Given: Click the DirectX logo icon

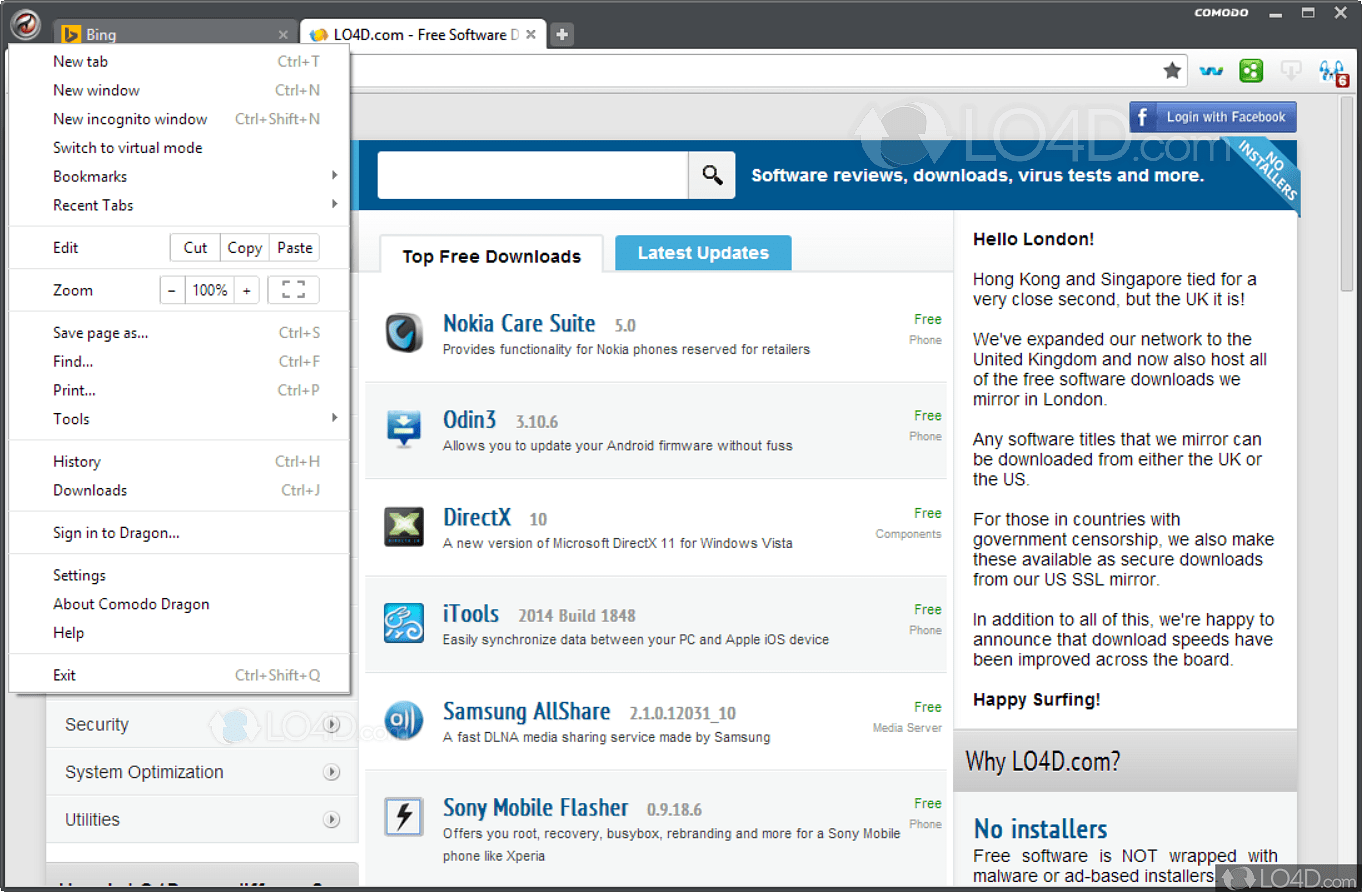Looking at the screenshot, I should point(404,526).
